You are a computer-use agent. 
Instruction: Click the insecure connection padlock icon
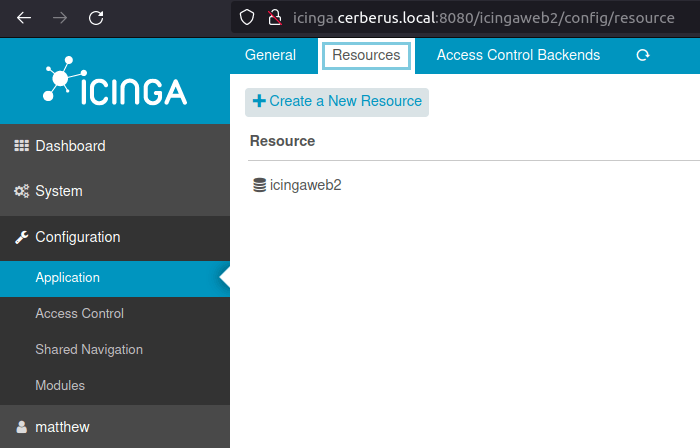pyautogui.click(x=275, y=18)
